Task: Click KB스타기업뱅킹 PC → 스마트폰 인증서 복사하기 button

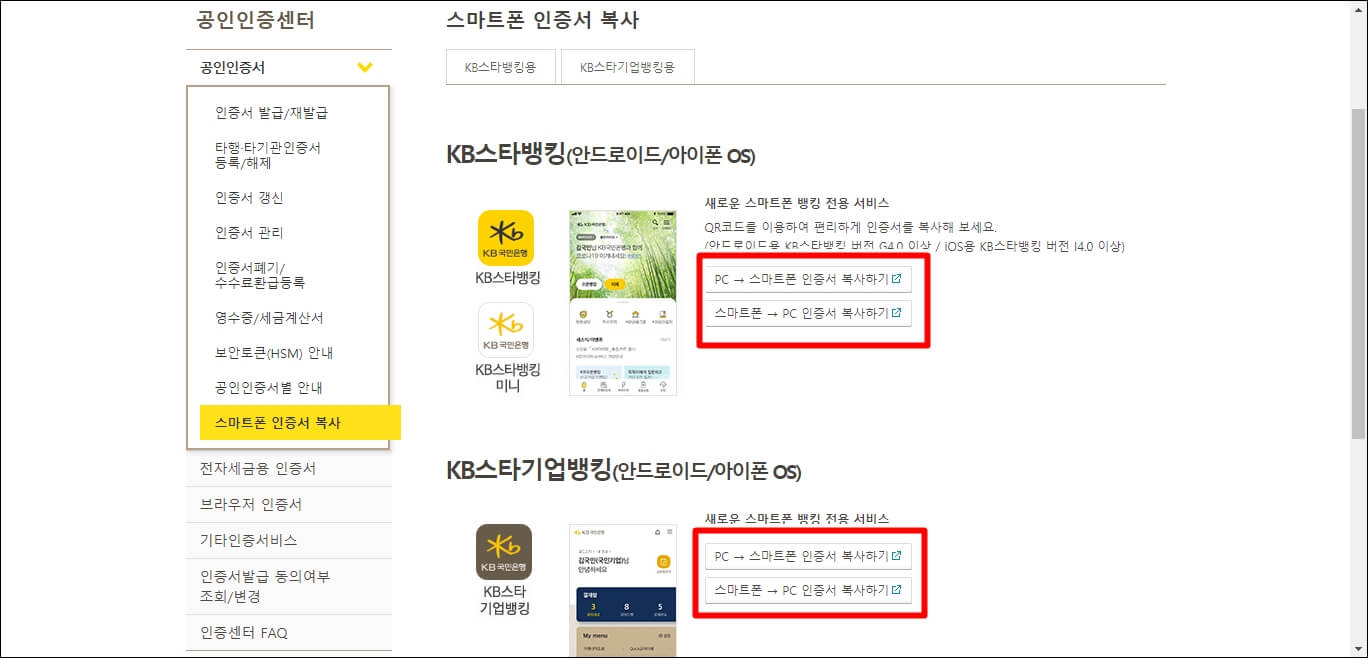Action: 808,556
